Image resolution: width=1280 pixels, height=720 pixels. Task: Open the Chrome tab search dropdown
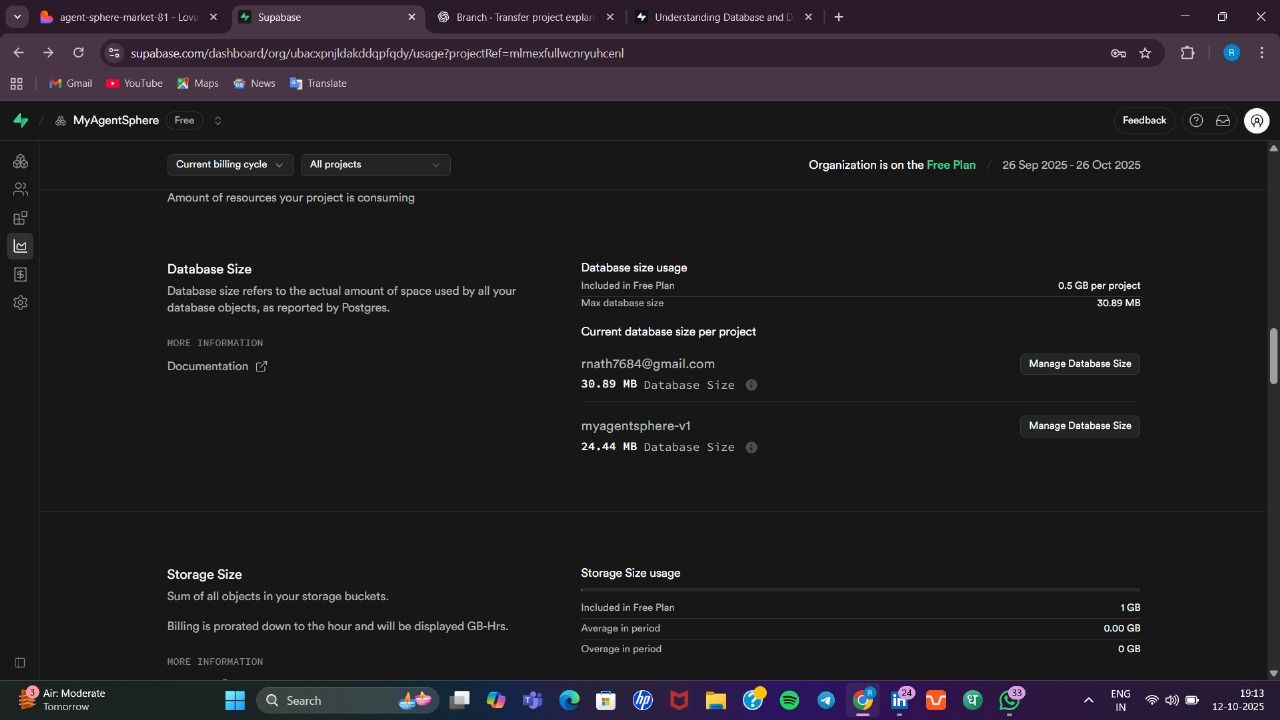(x=17, y=17)
